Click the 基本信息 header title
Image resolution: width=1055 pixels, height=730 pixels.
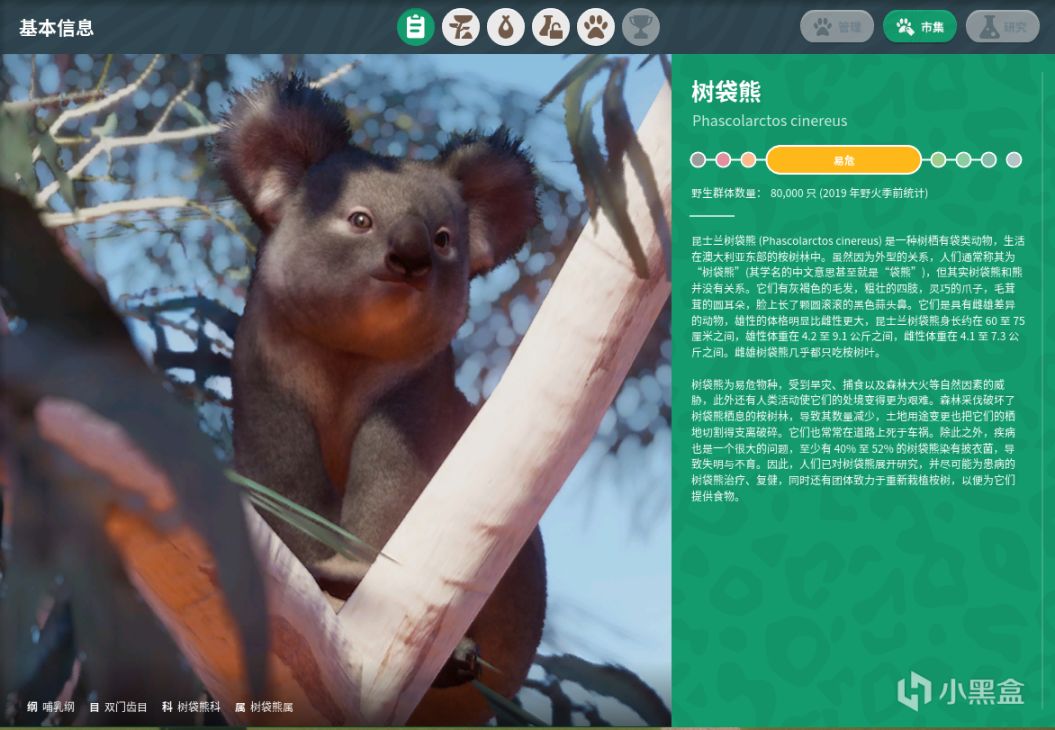(56, 28)
